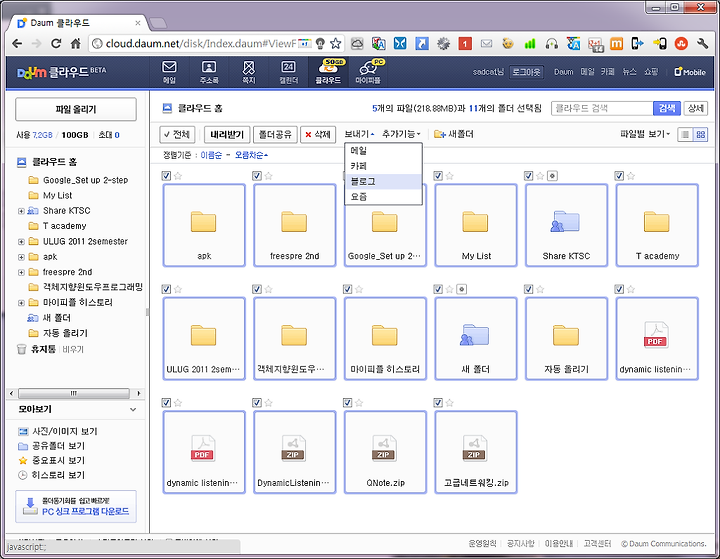This screenshot has height=559, width=720.
Task: Click the 내려받기 download button
Action: pos(227,135)
